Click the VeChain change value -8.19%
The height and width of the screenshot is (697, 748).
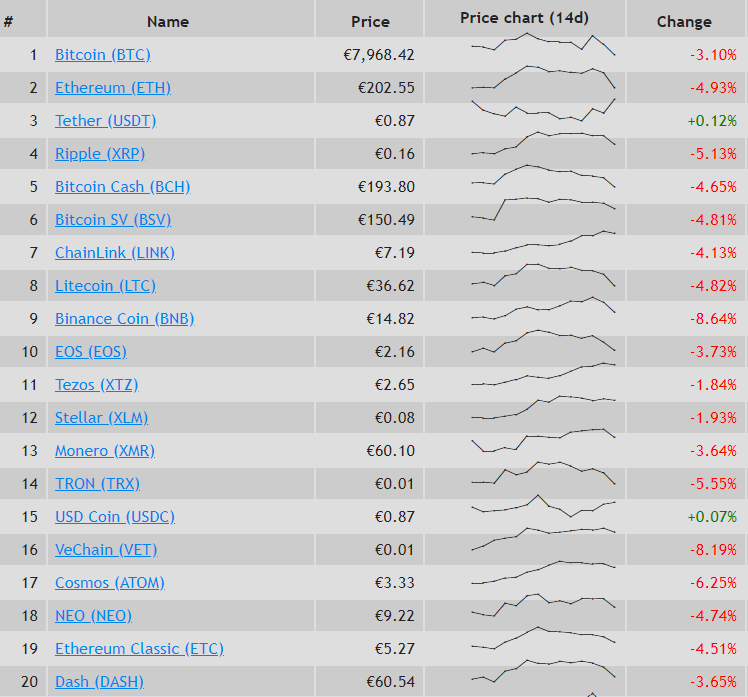713,550
